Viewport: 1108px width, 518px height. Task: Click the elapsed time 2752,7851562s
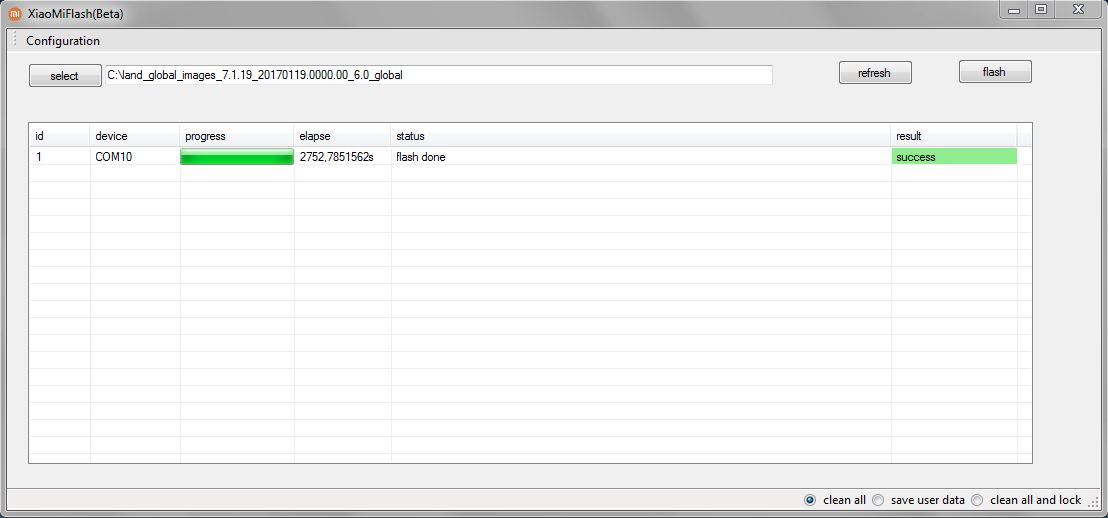click(336, 157)
